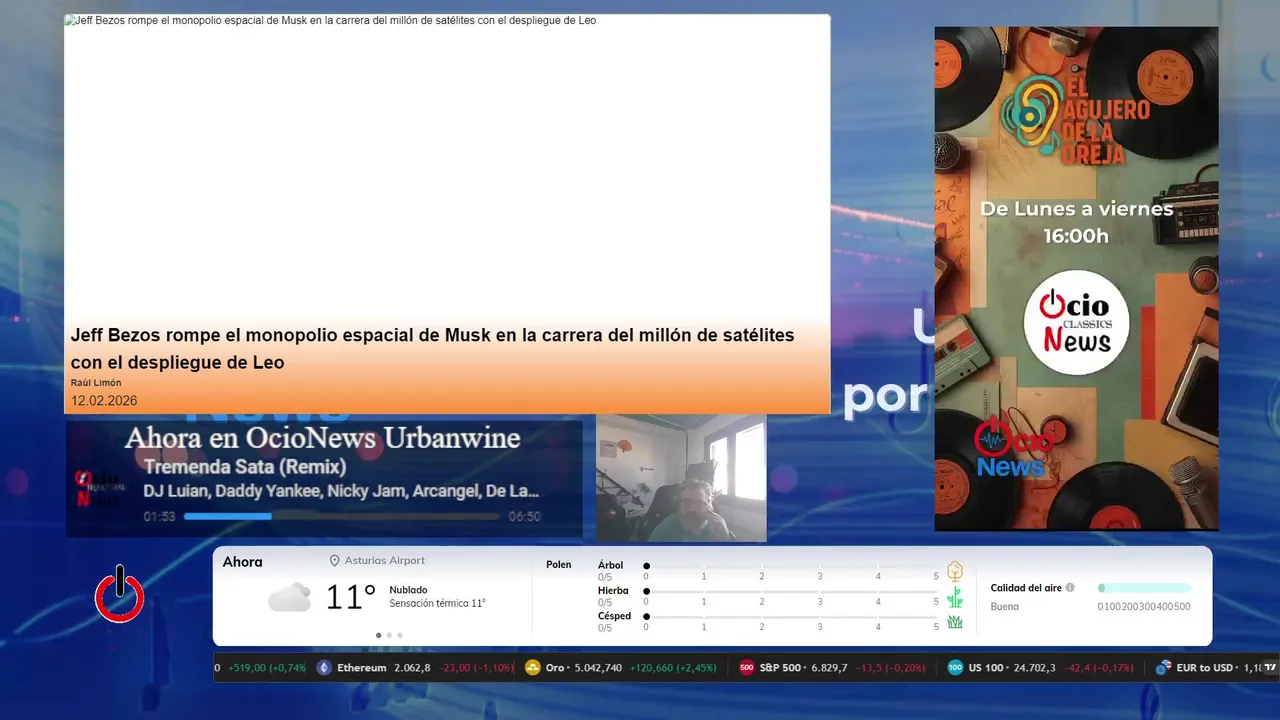Viewport: 1280px width, 720px height.
Task: Click the Hierba pollen level slider
Action: point(791,591)
